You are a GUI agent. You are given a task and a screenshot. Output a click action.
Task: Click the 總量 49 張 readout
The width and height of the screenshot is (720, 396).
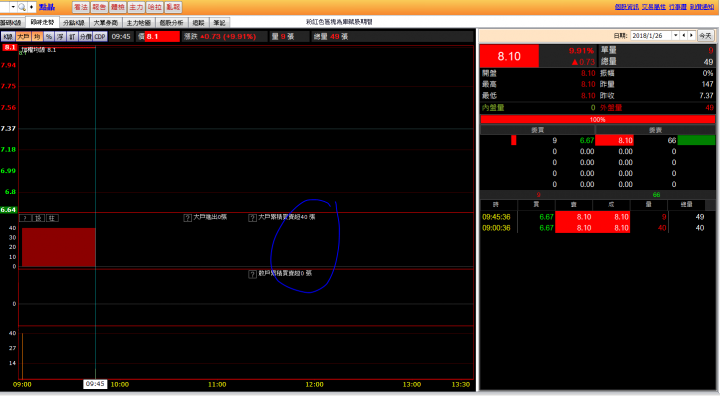coord(331,37)
